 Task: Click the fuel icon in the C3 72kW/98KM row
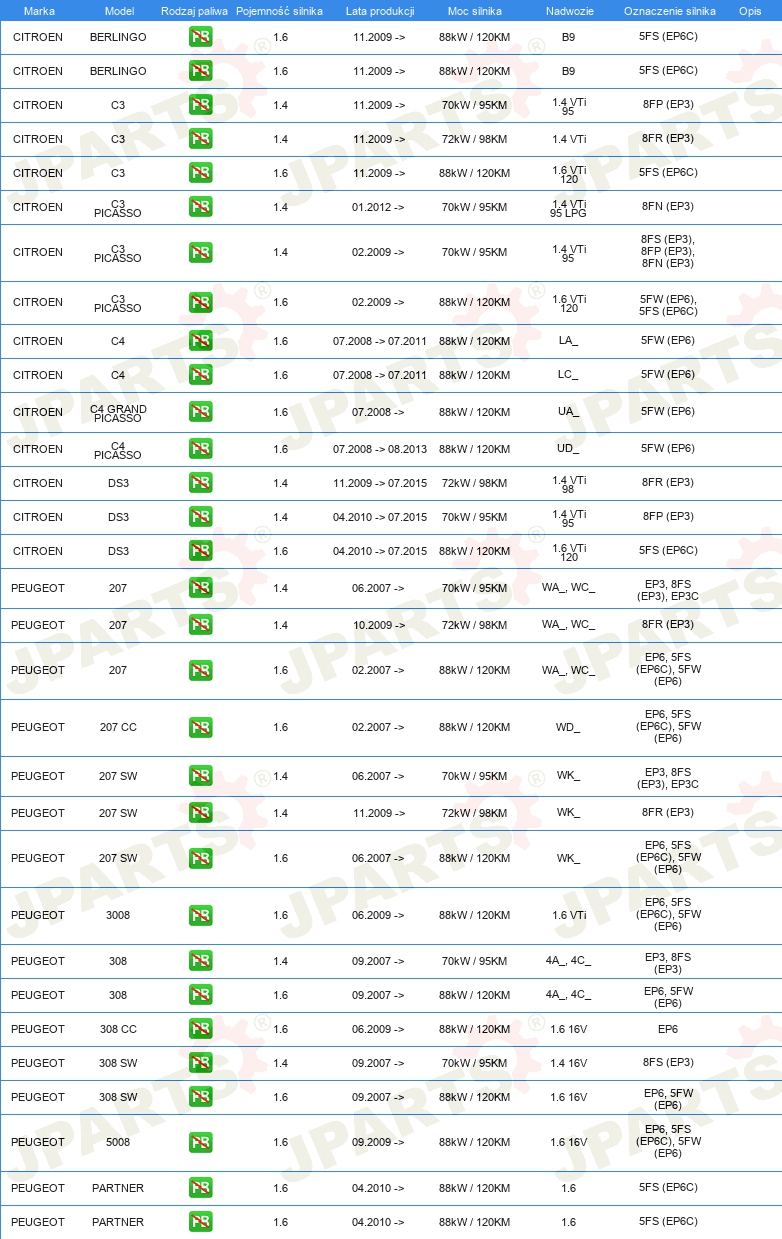(200, 139)
